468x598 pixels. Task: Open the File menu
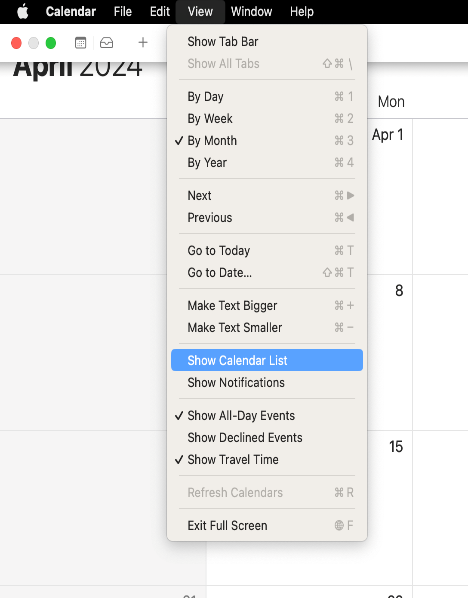[122, 11]
